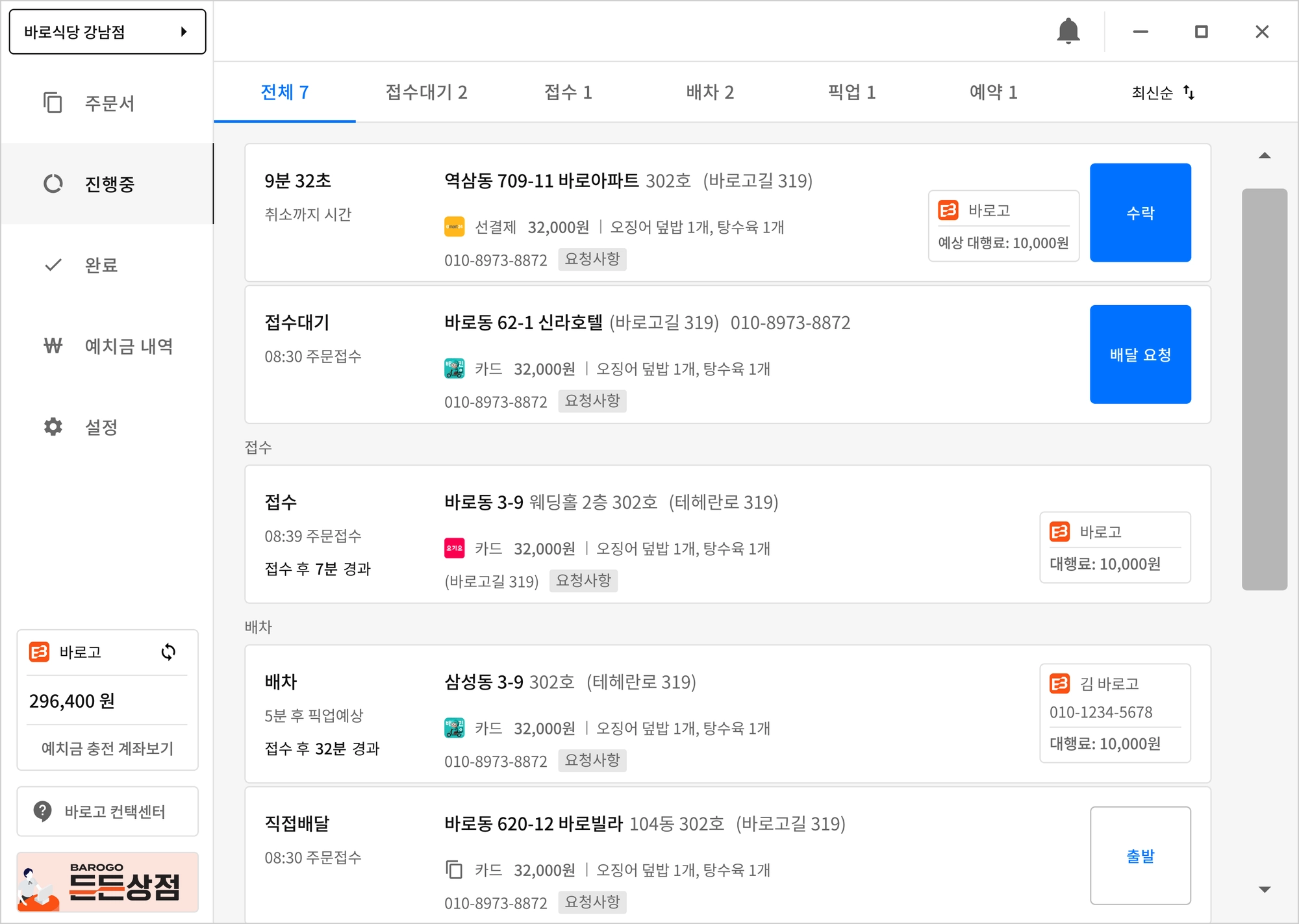Click the vertical scrollbar thumb

1264,389
